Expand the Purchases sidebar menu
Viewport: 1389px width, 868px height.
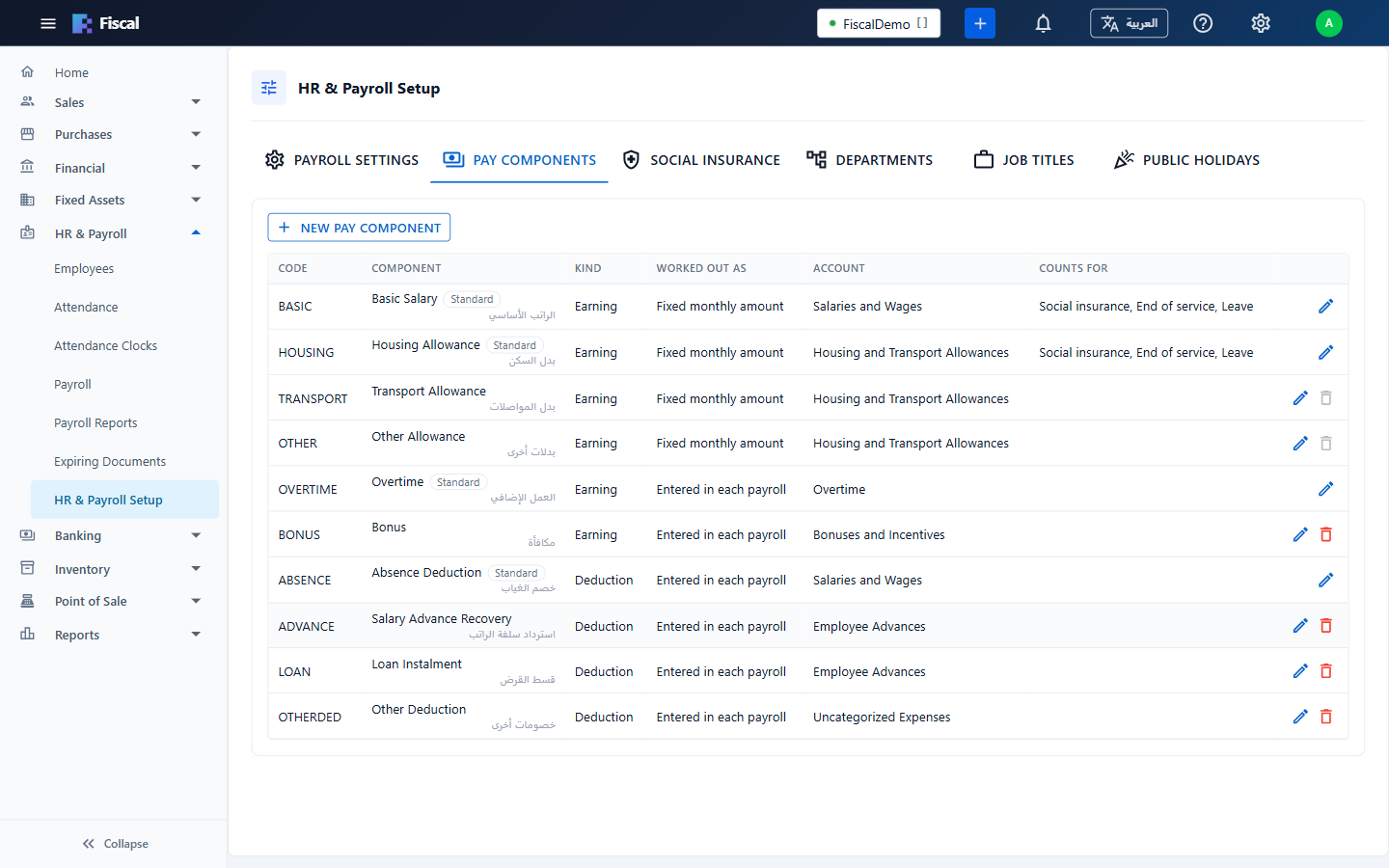pos(112,134)
